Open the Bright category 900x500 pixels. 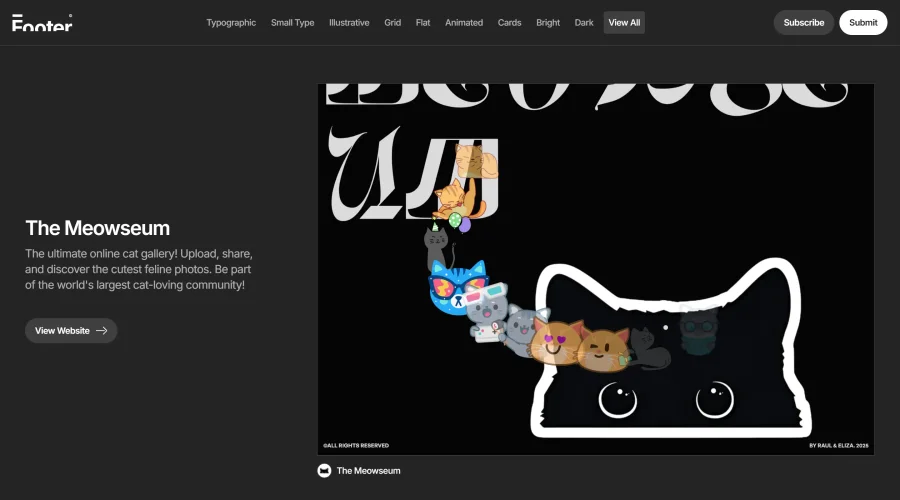pos(548,22)
